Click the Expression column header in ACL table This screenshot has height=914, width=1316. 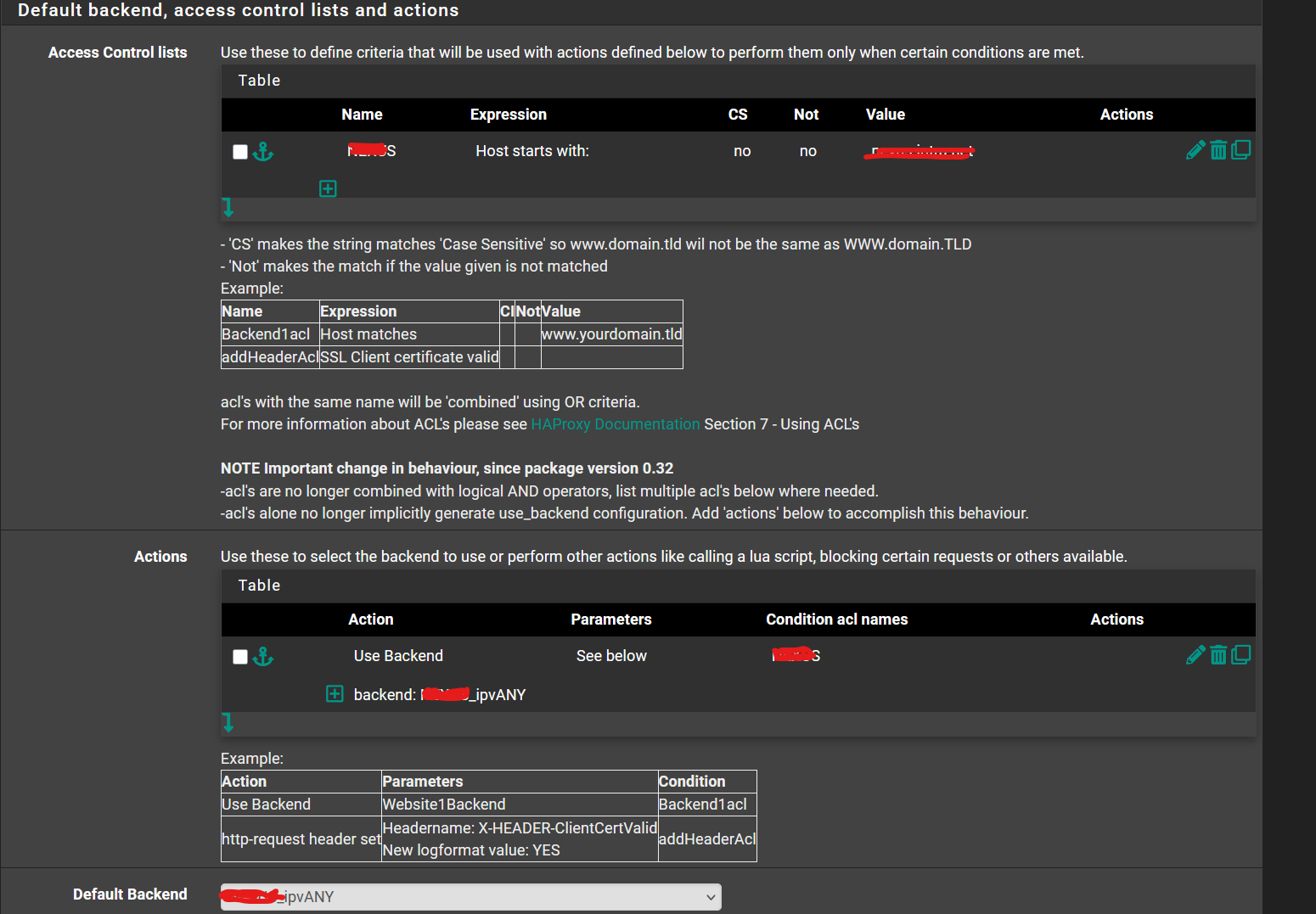pos(509,115)
